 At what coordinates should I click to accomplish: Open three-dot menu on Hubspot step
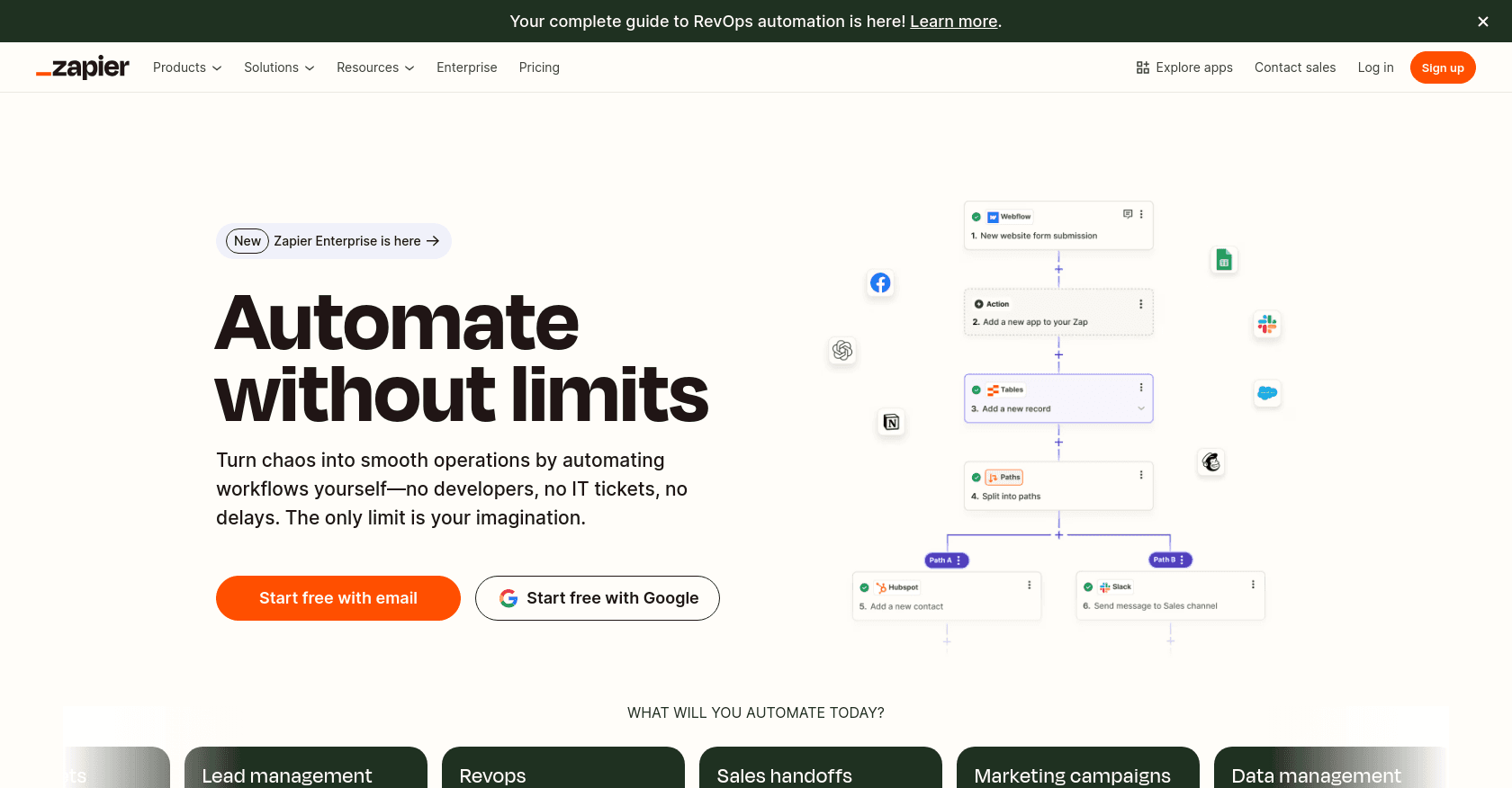[1030, 585]
